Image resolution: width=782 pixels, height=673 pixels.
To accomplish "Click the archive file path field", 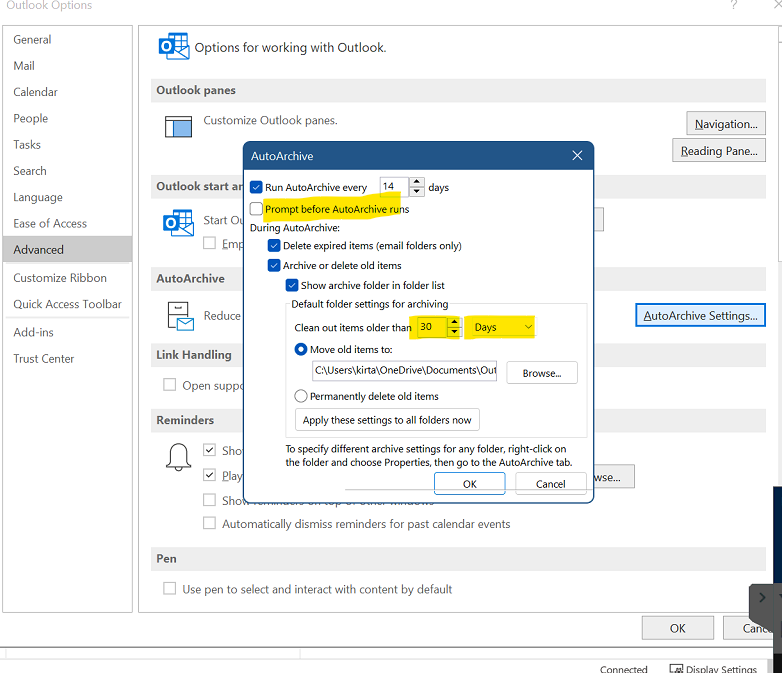I will pyautogui.click(x=404, y=371).
